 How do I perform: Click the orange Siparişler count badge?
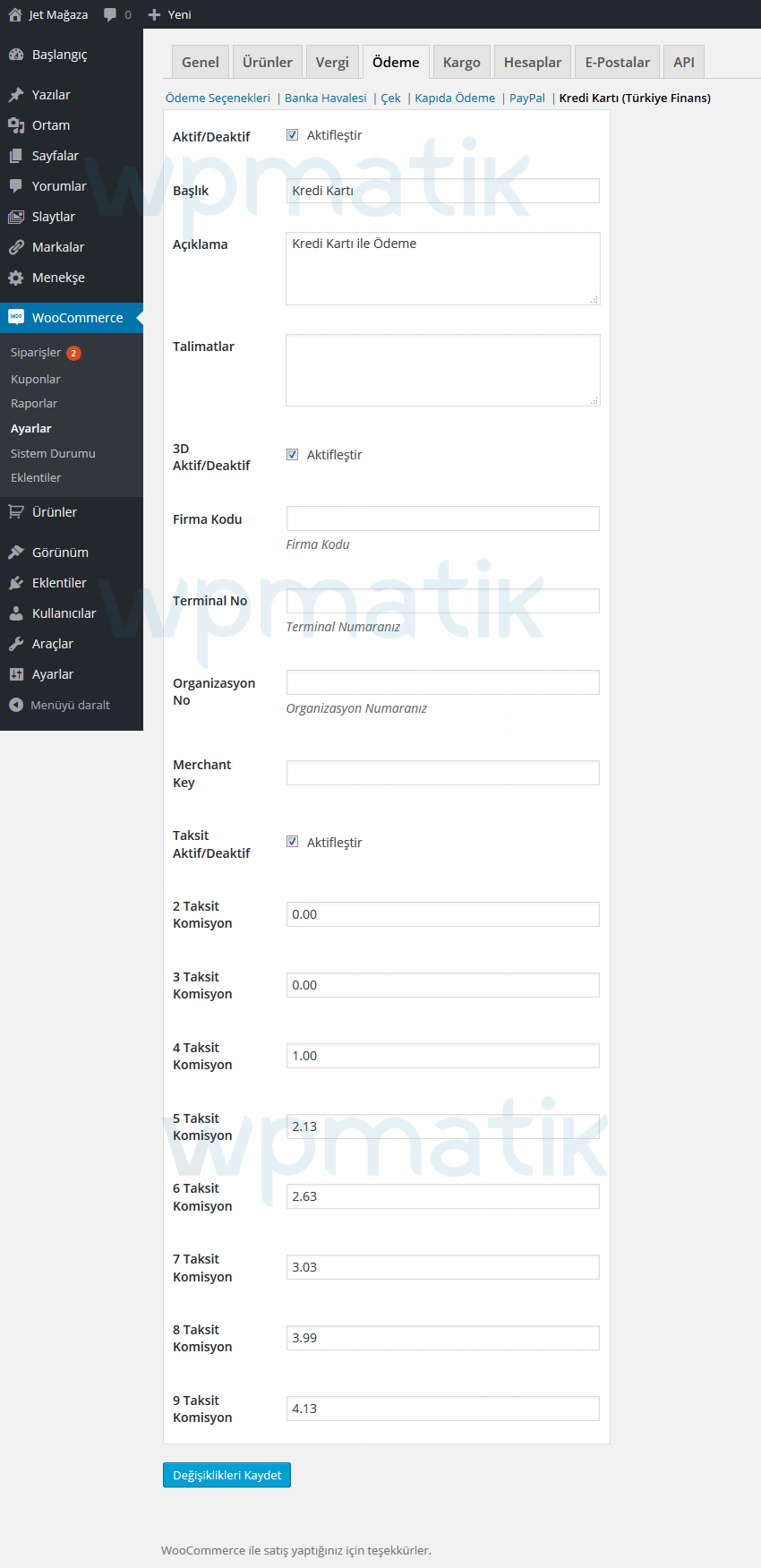pos(73,353)
